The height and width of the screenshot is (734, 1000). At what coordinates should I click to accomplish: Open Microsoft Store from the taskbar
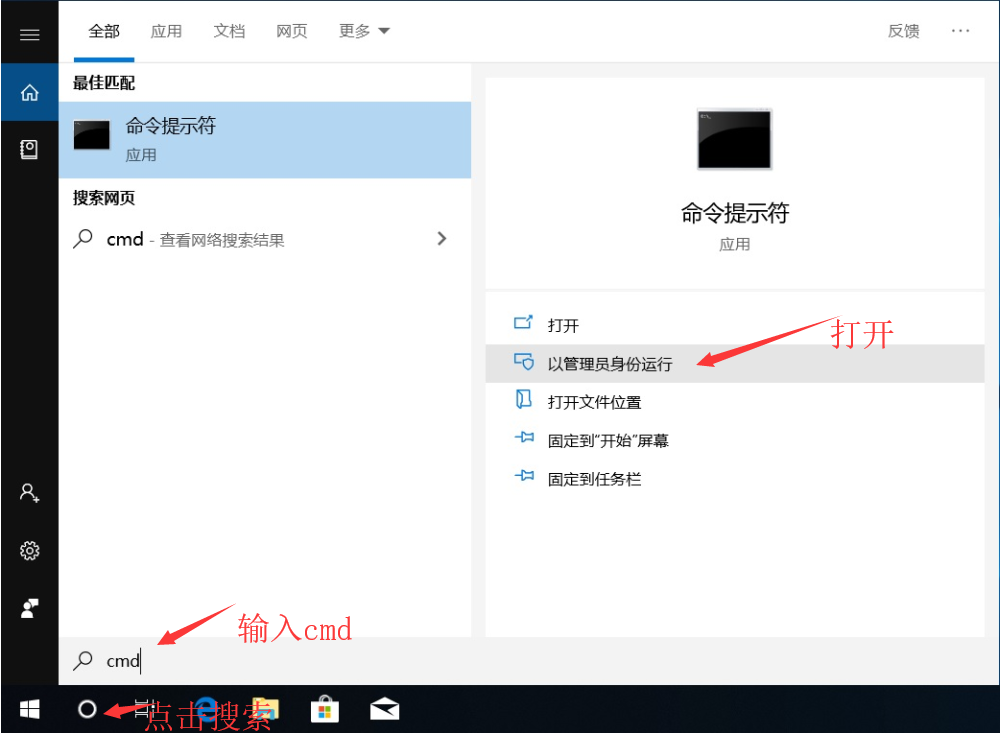(325, 709)
